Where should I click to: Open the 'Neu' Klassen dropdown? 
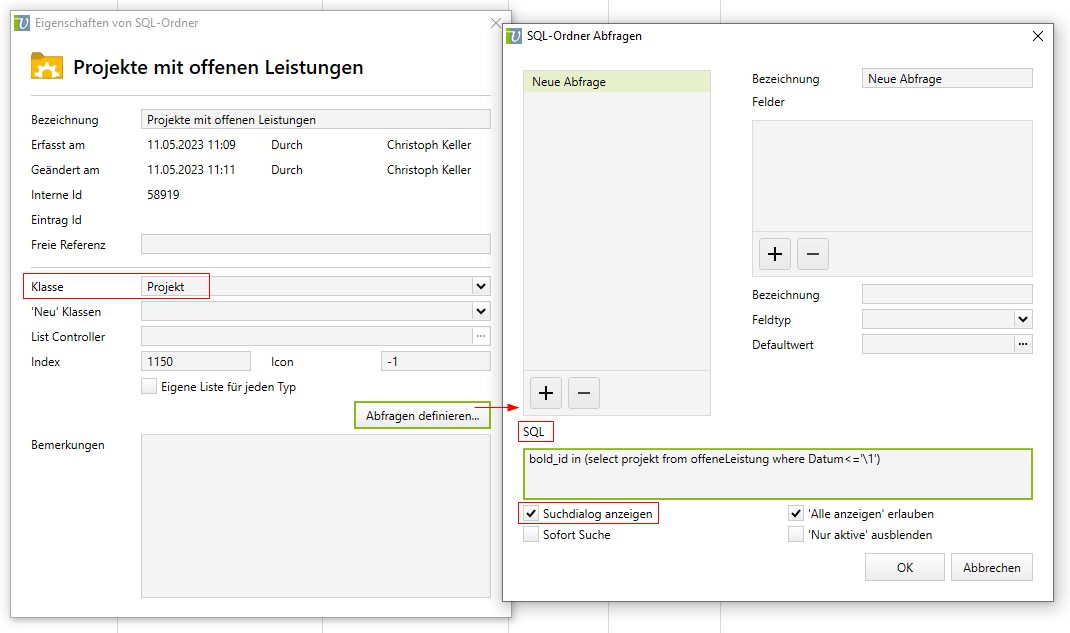pyautogui.click(x=481, y=312)
